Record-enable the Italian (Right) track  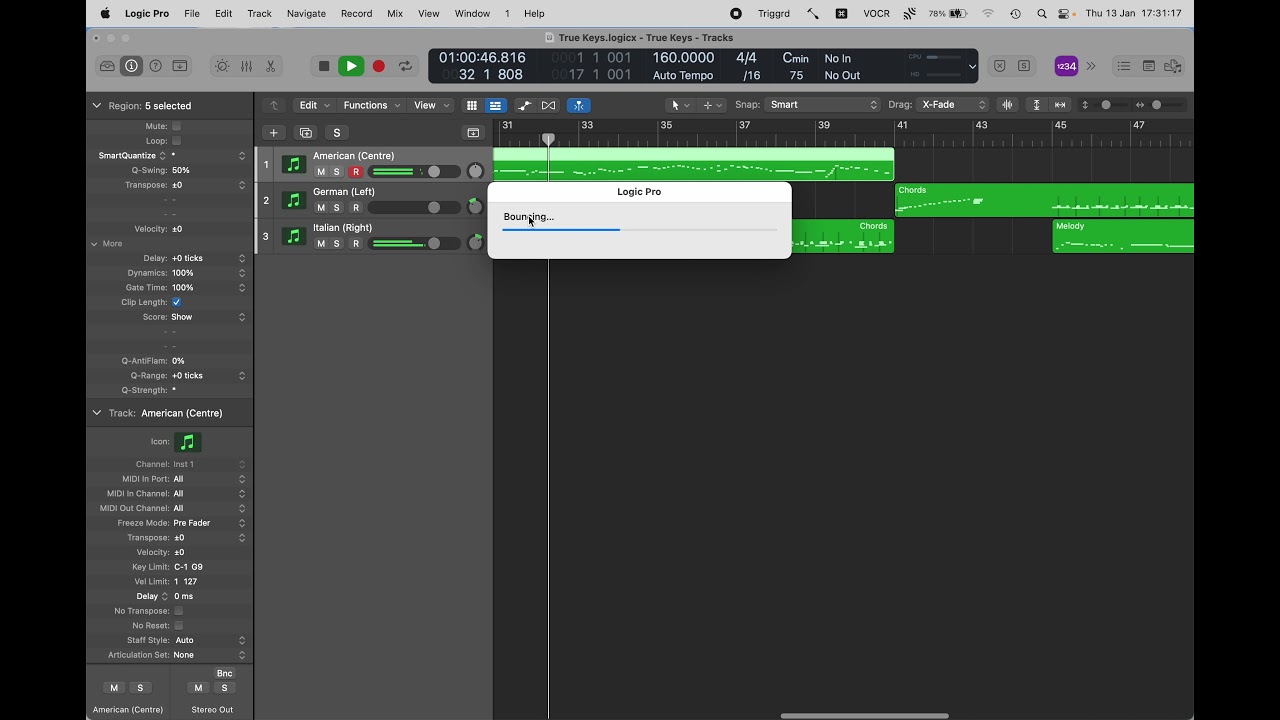[x=355, y=244]
